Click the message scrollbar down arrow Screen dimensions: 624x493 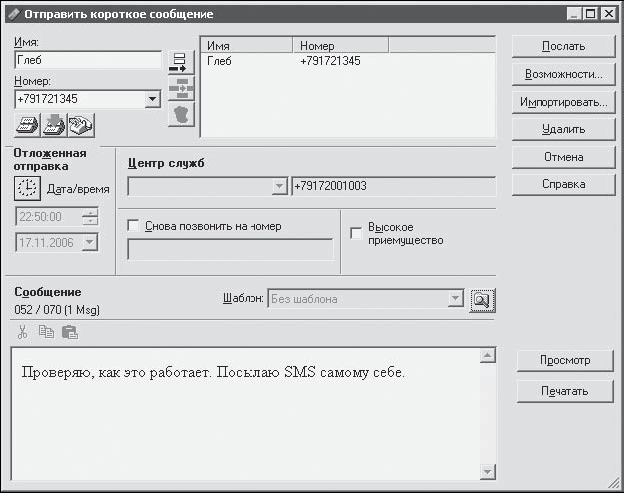coord(488,472)
